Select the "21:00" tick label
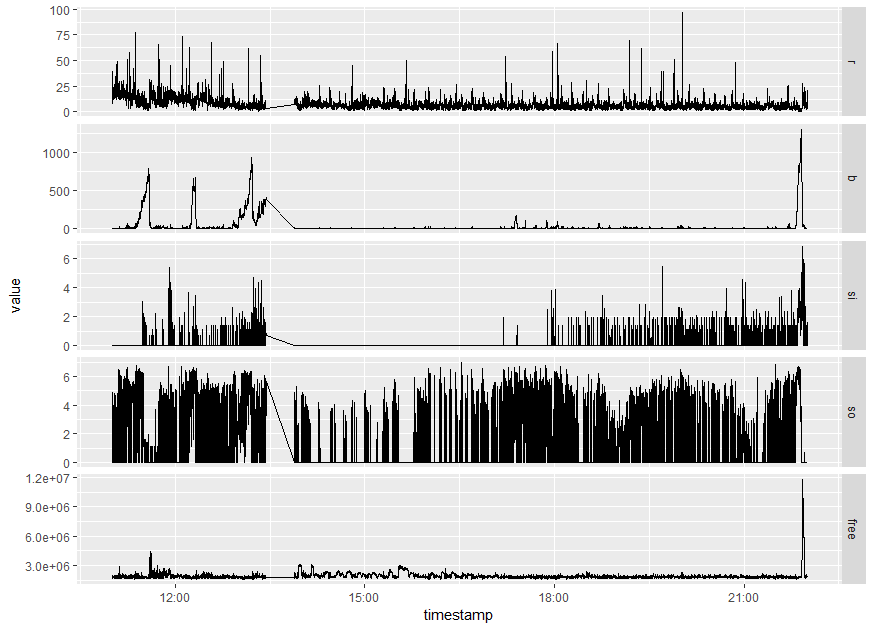874x630 pixels. (744, 596)
